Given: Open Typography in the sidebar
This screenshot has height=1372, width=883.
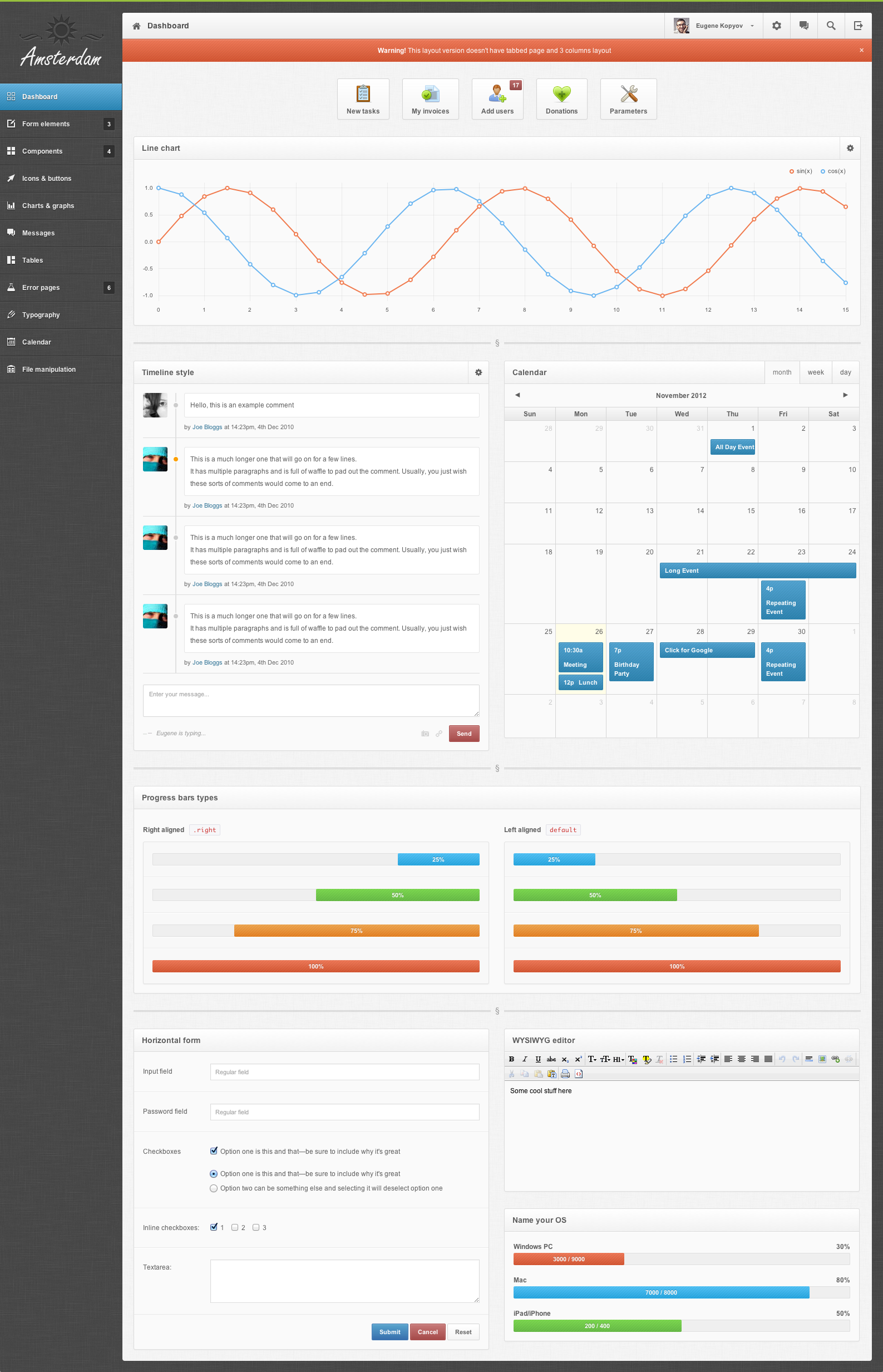Looking at the screenshot, I should pos(61,315).
